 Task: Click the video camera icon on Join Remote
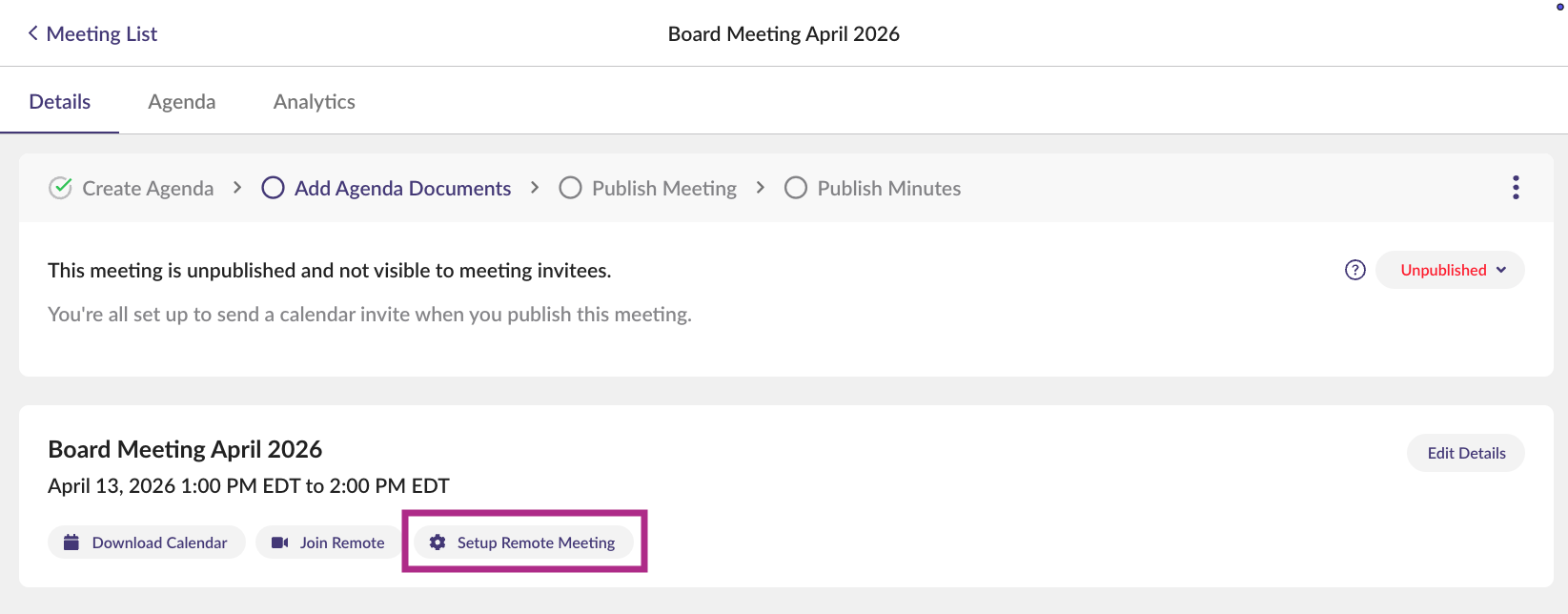click(279, 542)
